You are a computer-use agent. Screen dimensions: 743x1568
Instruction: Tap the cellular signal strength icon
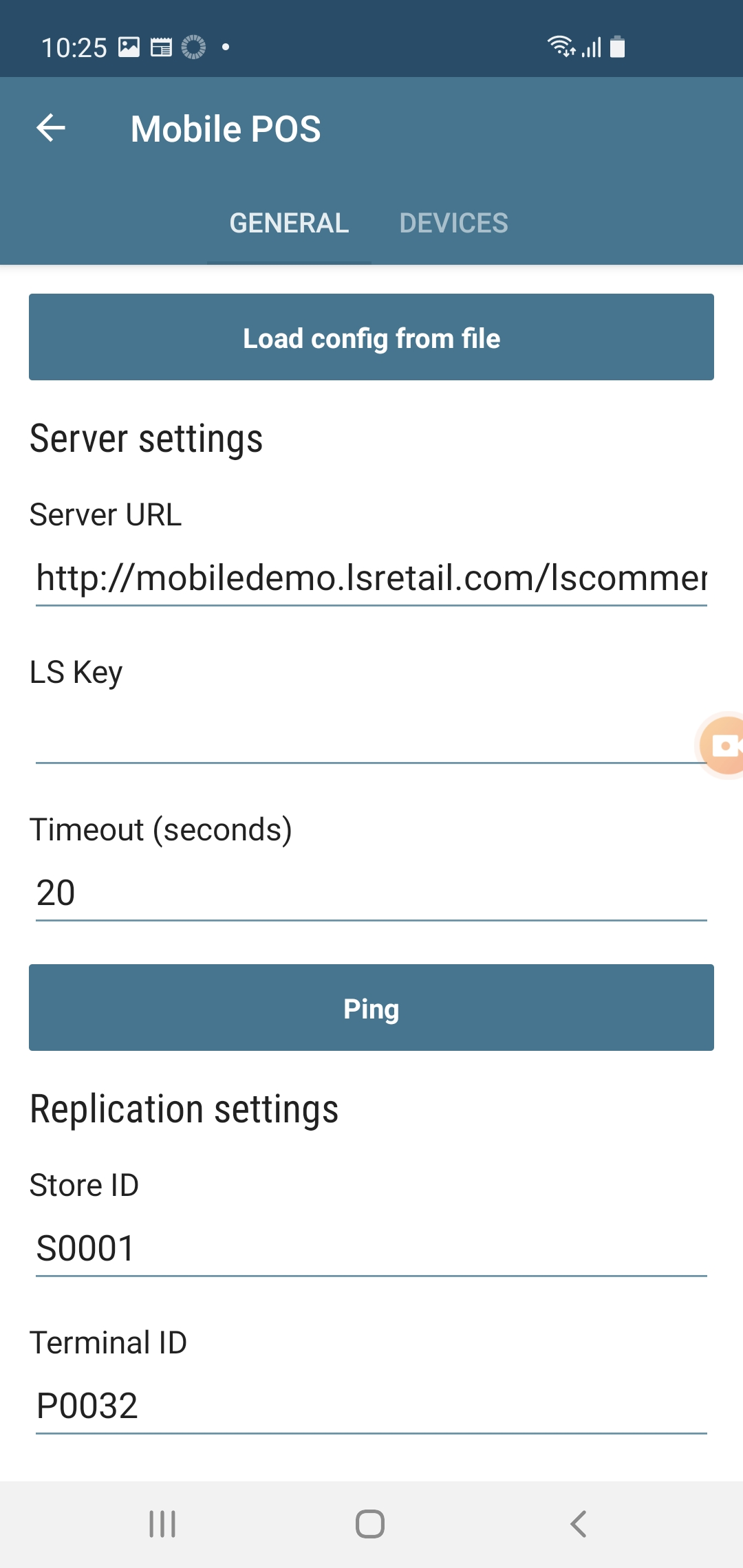(592, 47)
